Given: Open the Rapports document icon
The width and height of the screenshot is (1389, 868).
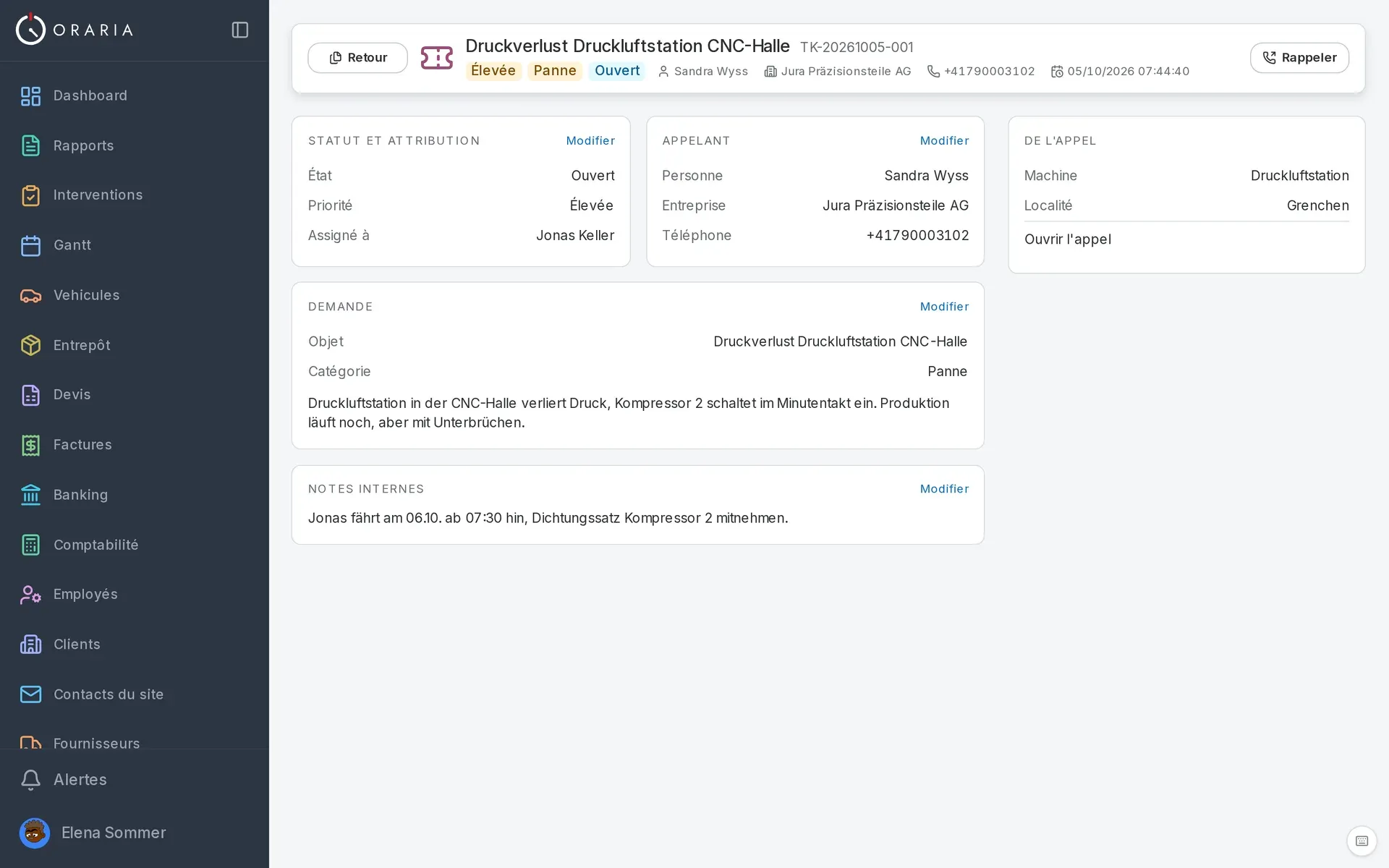Looking at the screenshot, I should click(30, 145).
